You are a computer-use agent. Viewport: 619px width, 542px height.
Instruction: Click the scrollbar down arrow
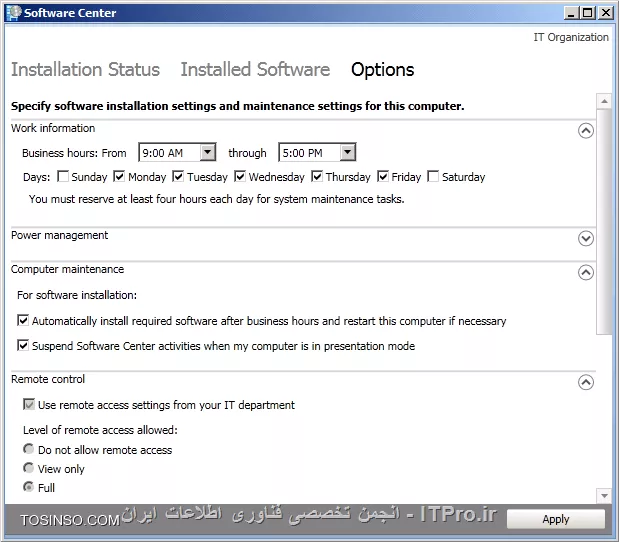[604, 495]
